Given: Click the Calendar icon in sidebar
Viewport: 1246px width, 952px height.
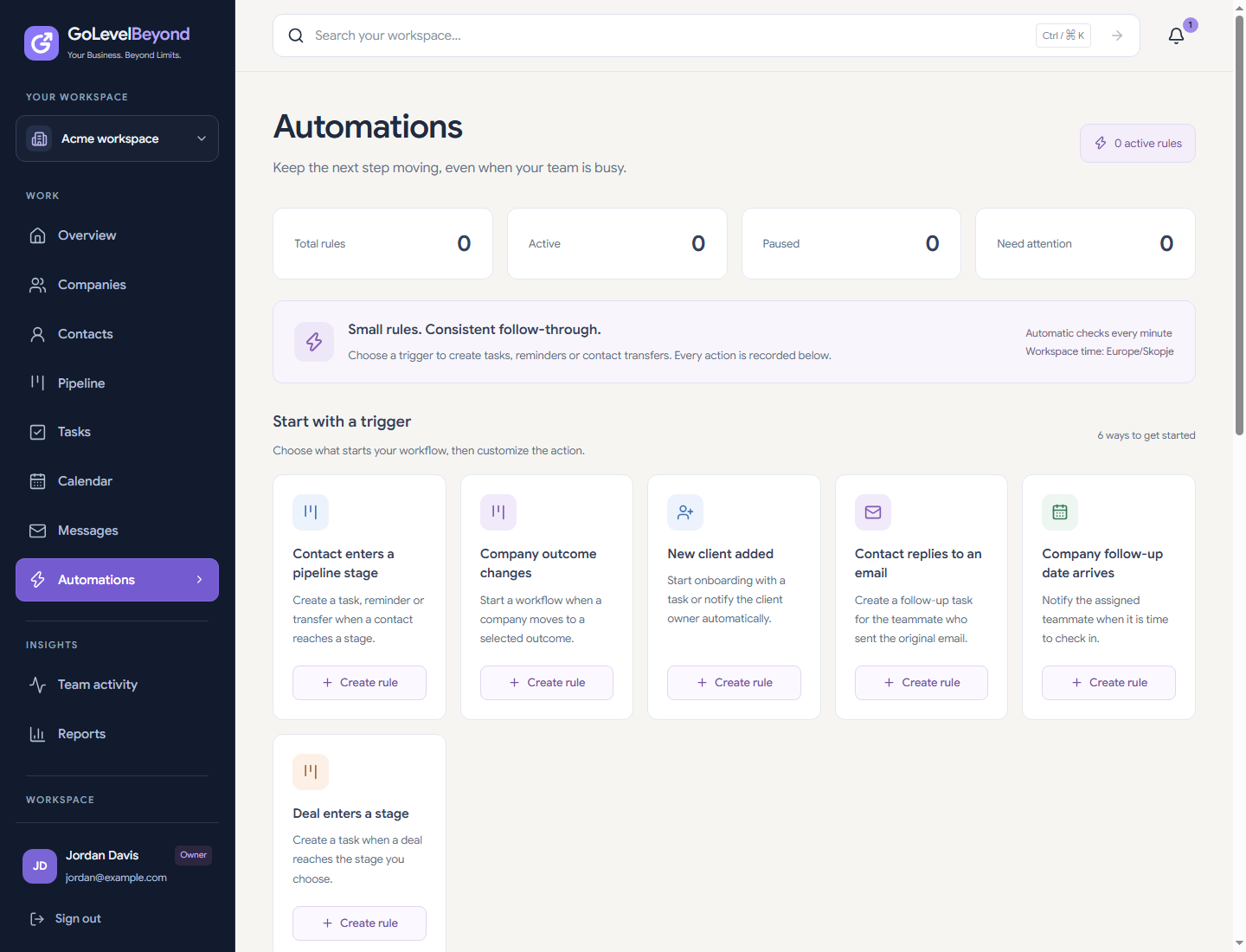Looking at the screenshot, I should pos(37,481).
